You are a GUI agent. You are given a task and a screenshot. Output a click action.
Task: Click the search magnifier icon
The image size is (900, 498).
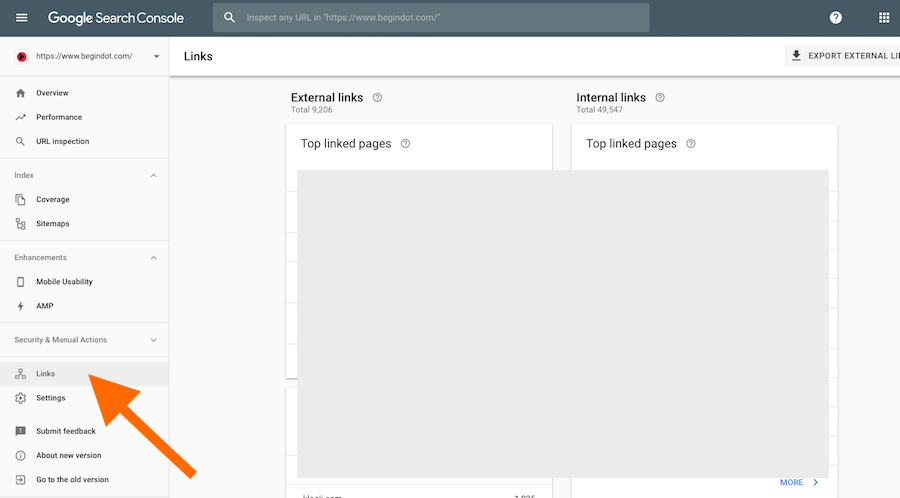230,18
